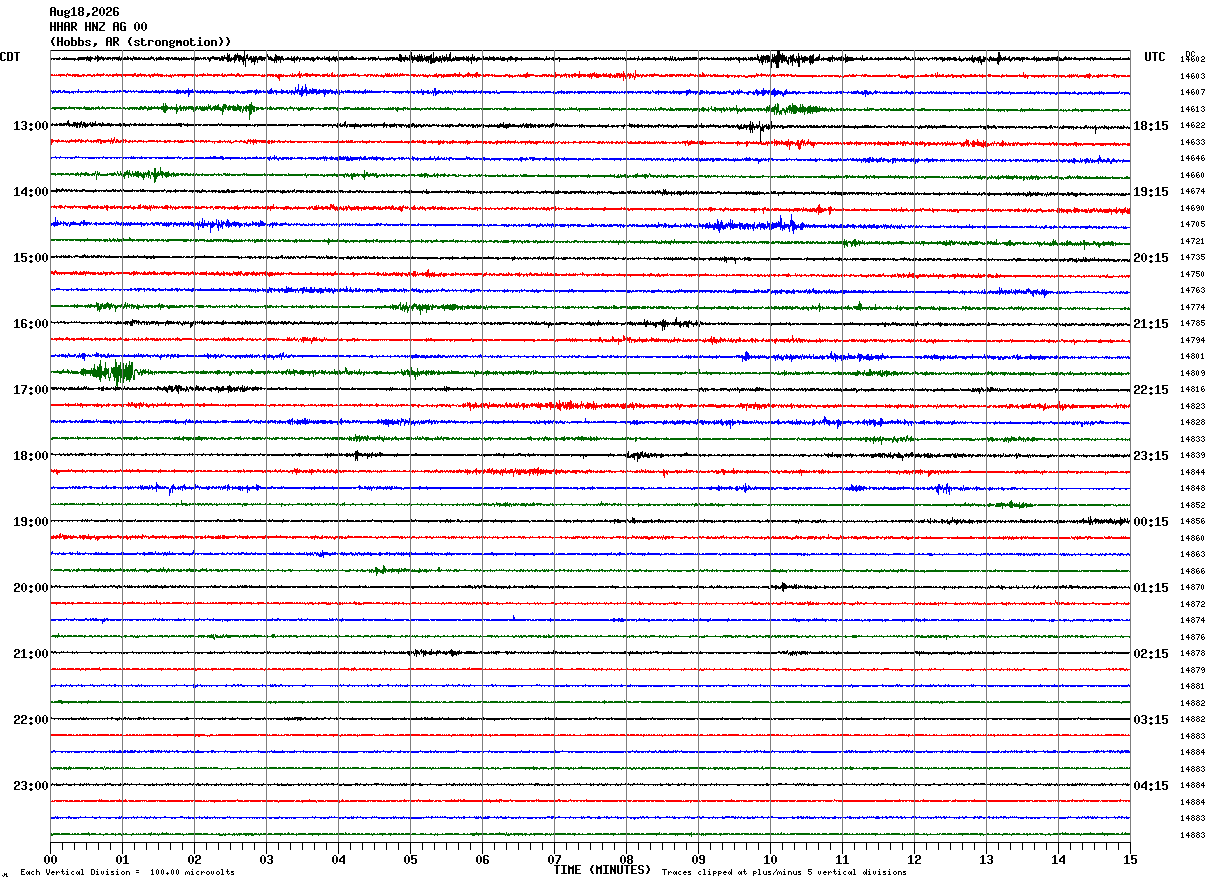This screenshot has width=1210, height=886.
Task: Select the DC offset value 14705
Action: click(1192, 224)
